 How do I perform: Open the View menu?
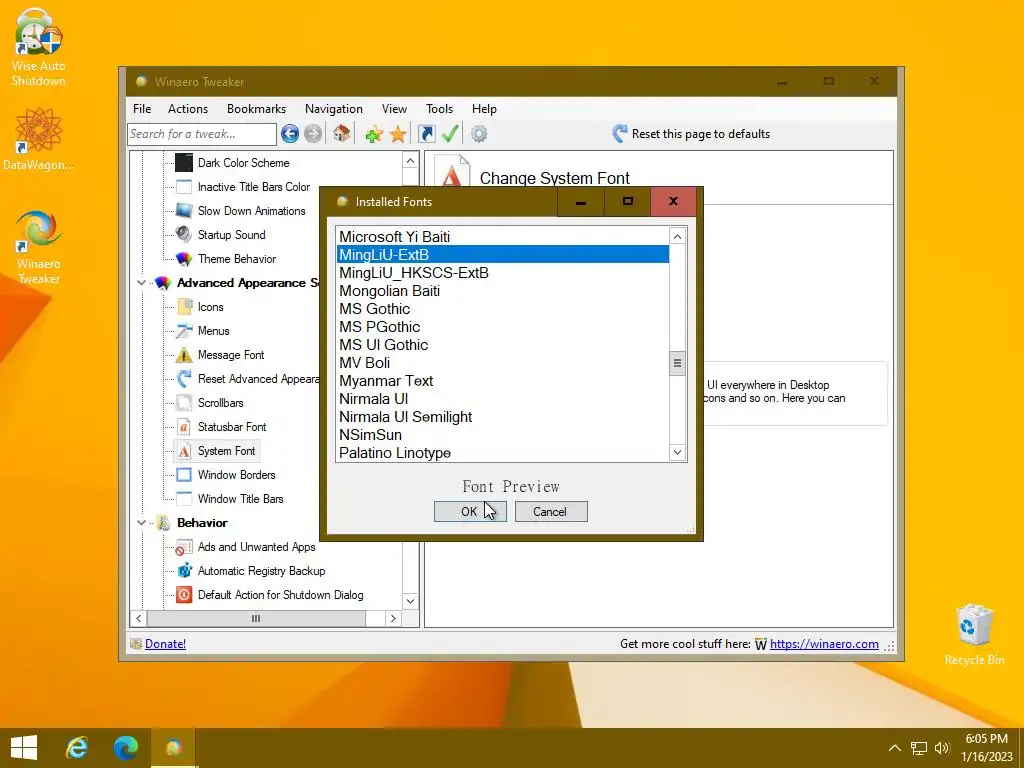point(394,109)
